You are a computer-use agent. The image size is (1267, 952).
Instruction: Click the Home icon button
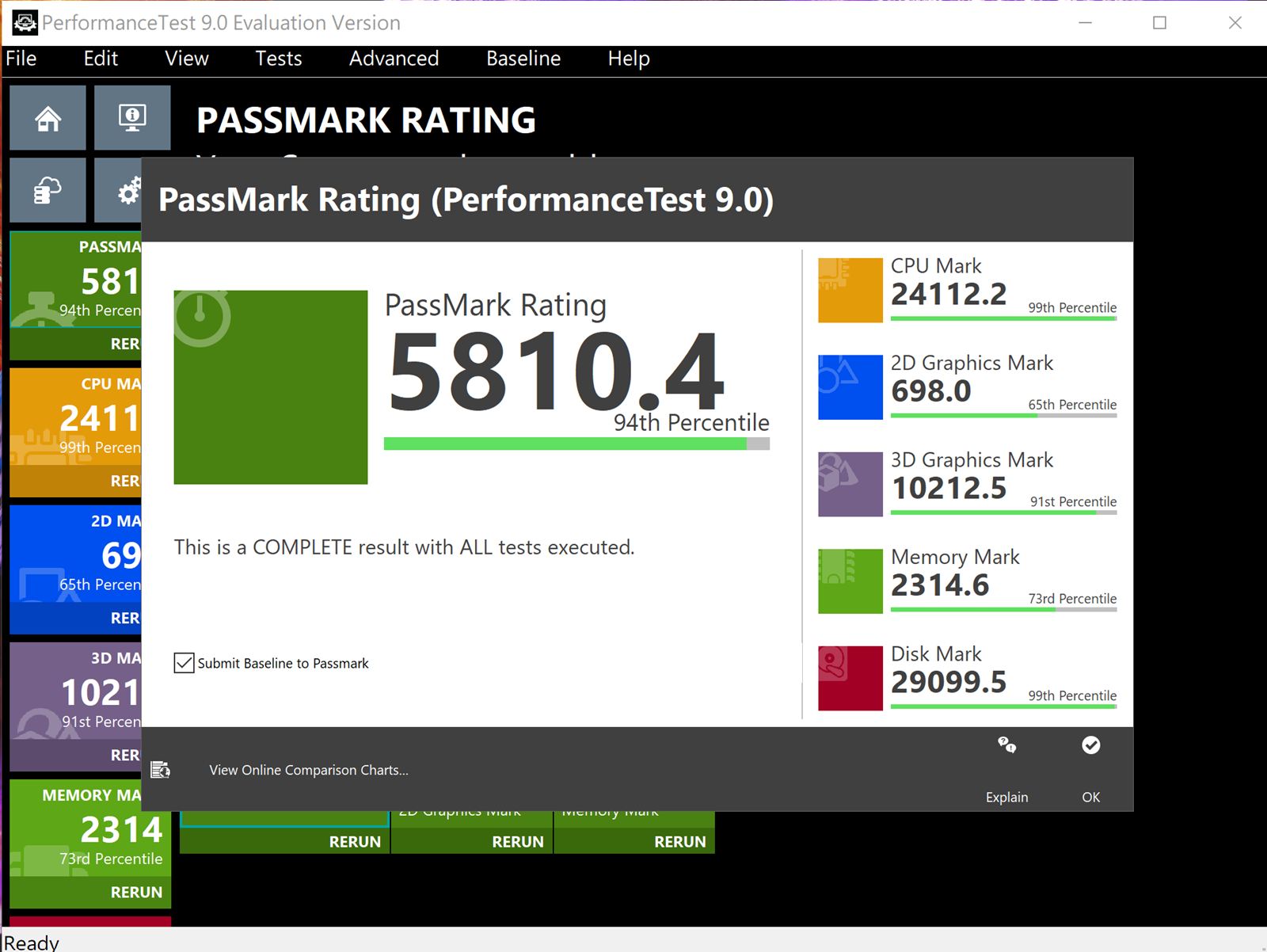[48, 118]
